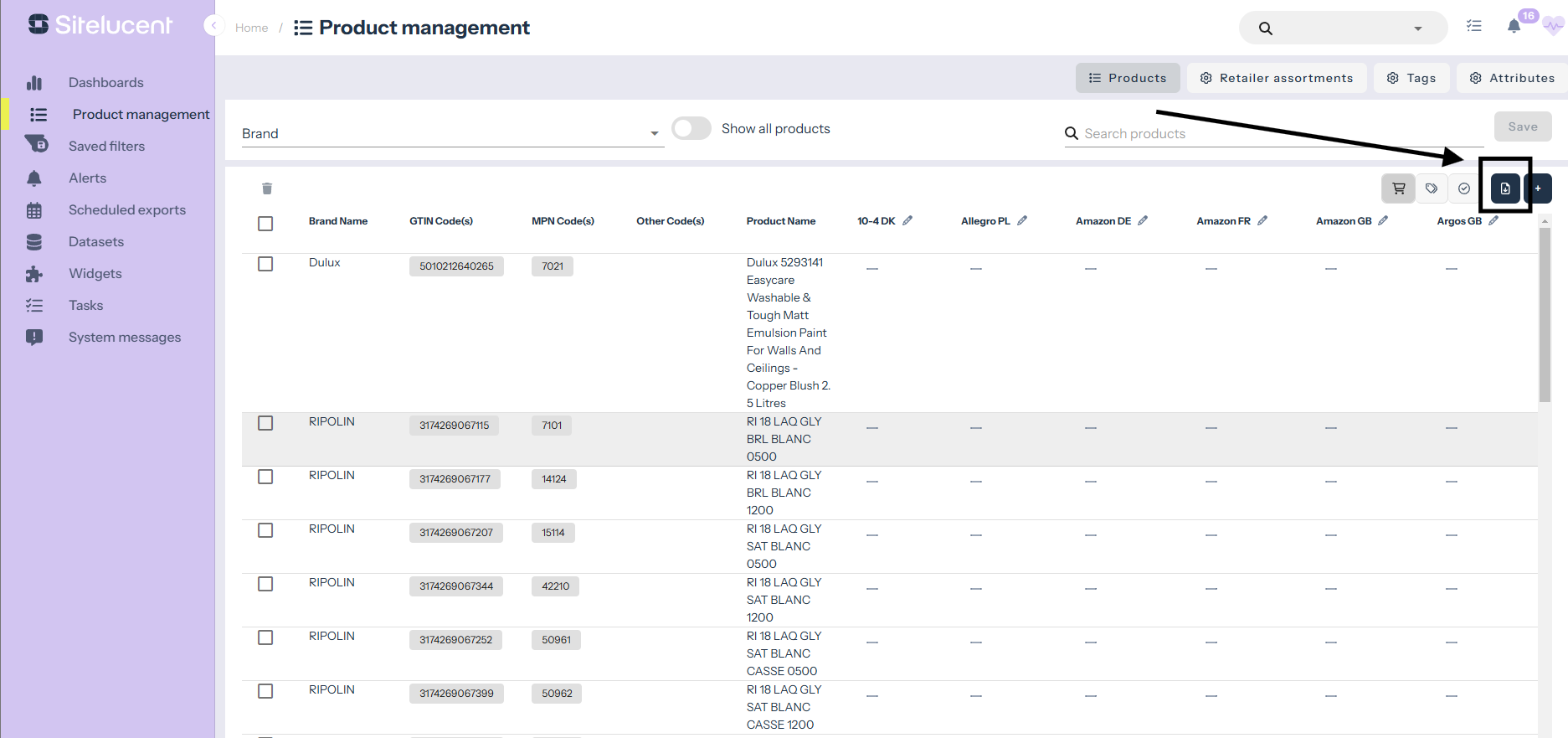Tick the select-all header checkbox
The image size is (1568, 738).
265,224
